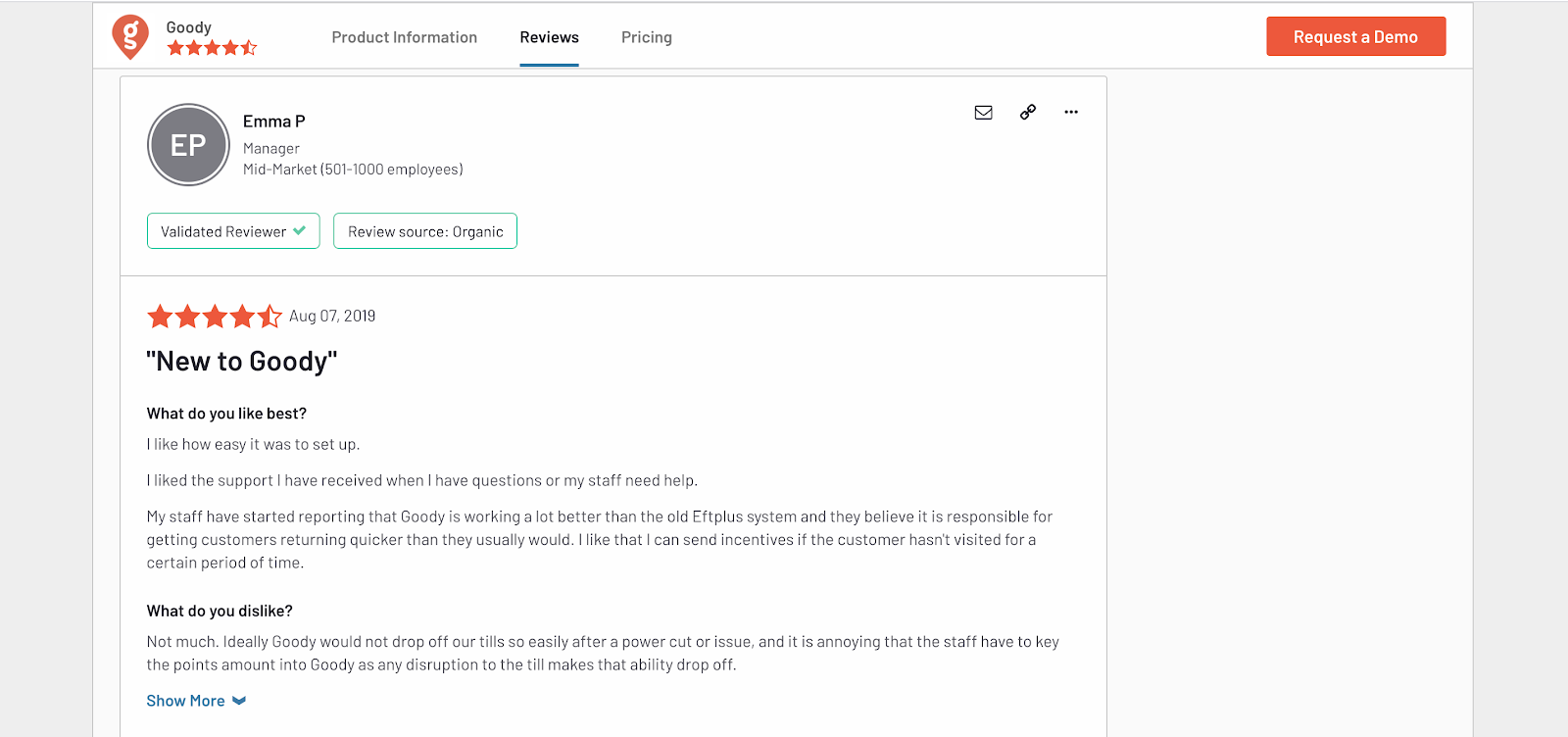Viewport: 1568px width, 737px height.
Task: Click the review star rating by date
Action: (x=215, y=317)
